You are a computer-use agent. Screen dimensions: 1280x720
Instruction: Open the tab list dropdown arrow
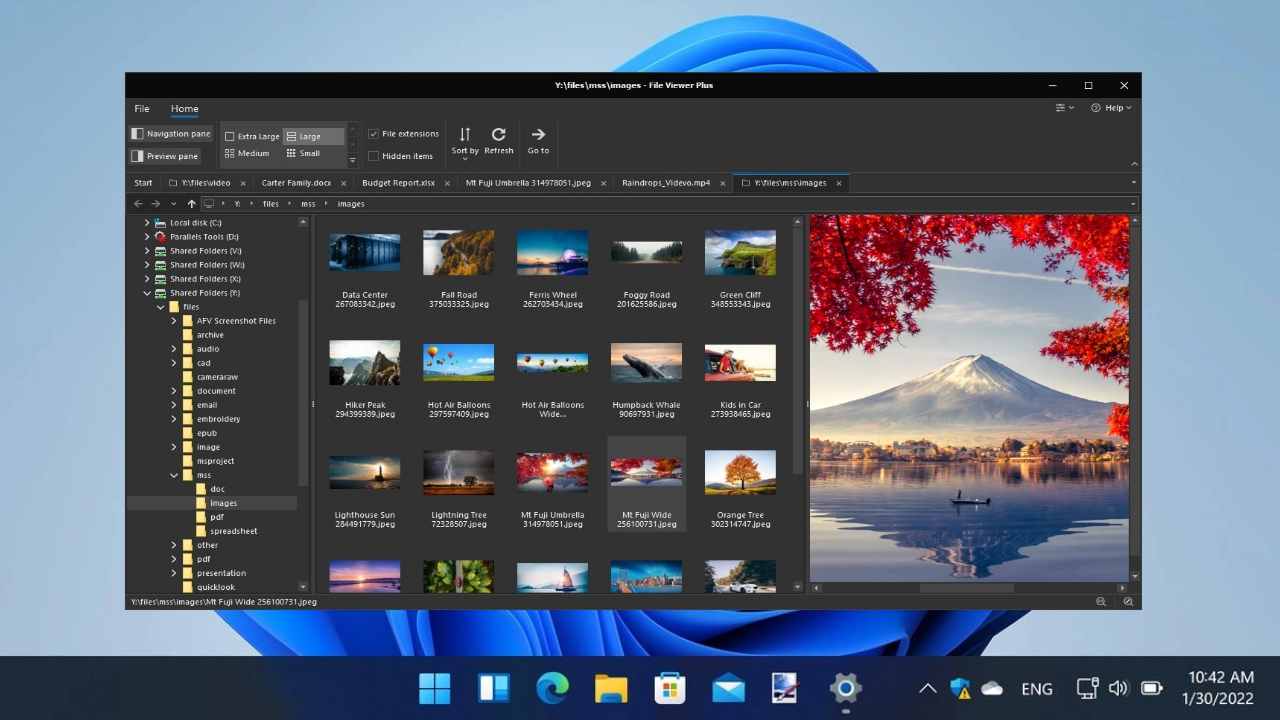tap(1133, 183)
